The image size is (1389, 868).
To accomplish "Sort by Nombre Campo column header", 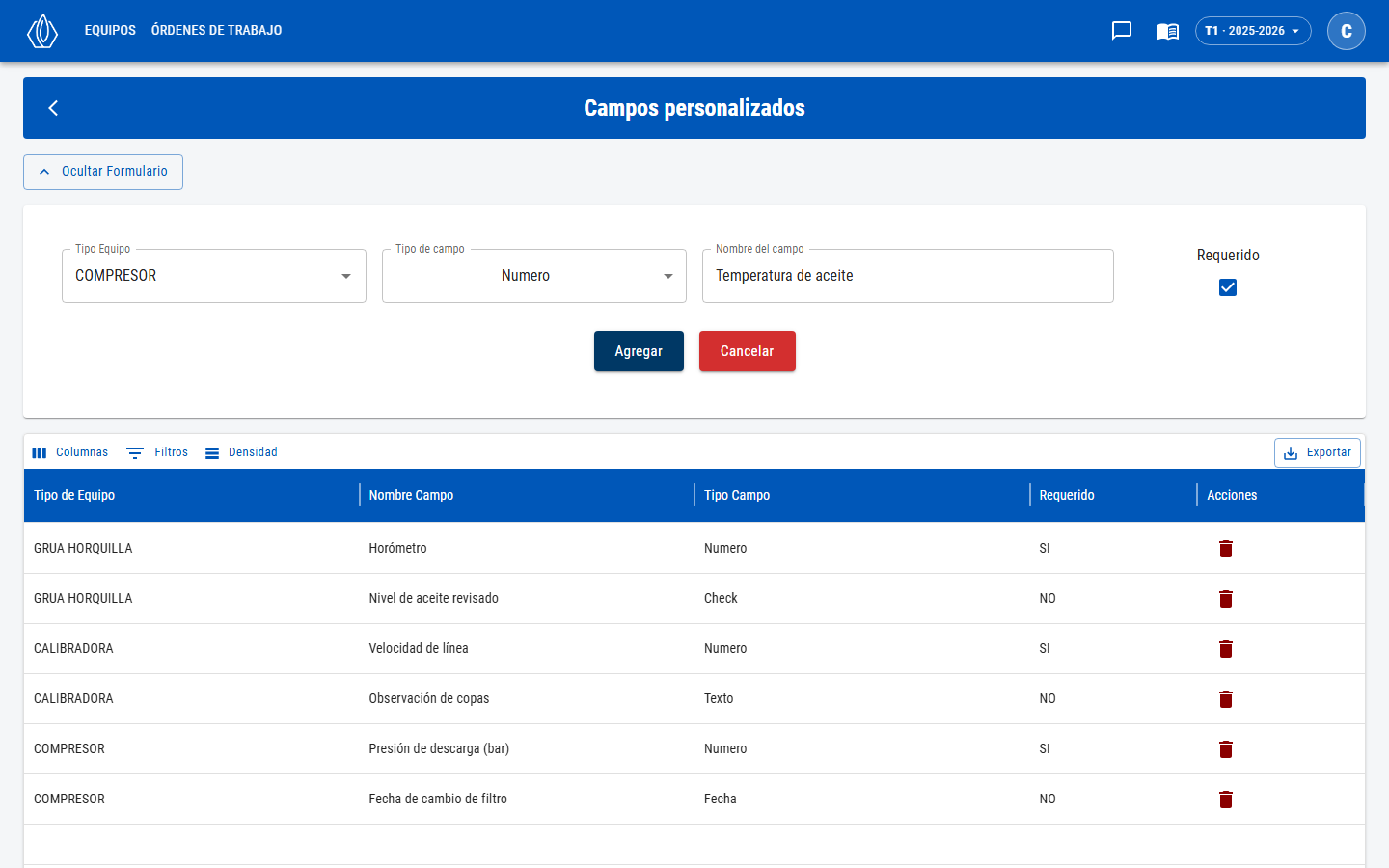I will [527, 495].
